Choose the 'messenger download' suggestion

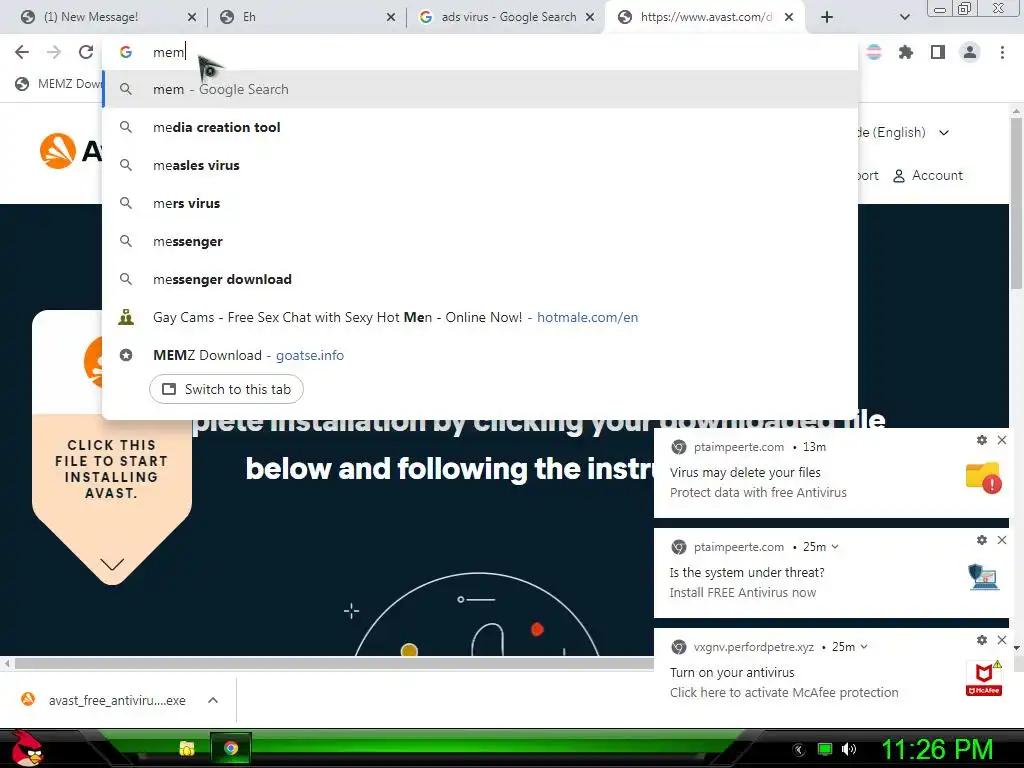pyautogui.click(x=480, y=279)
